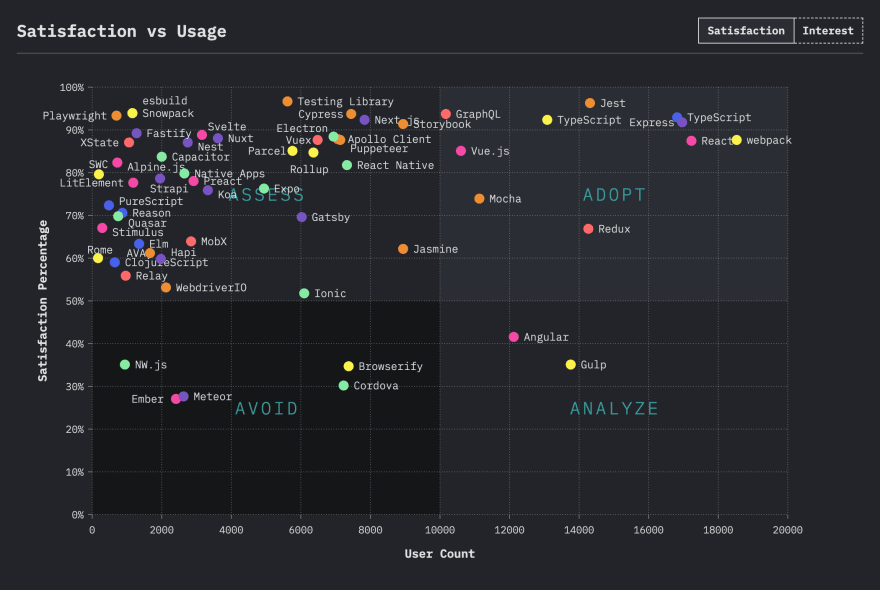Click the XState data point
The width and height of the screenshot is (880, 590).
pyautogui.click(x=129, y=143)
